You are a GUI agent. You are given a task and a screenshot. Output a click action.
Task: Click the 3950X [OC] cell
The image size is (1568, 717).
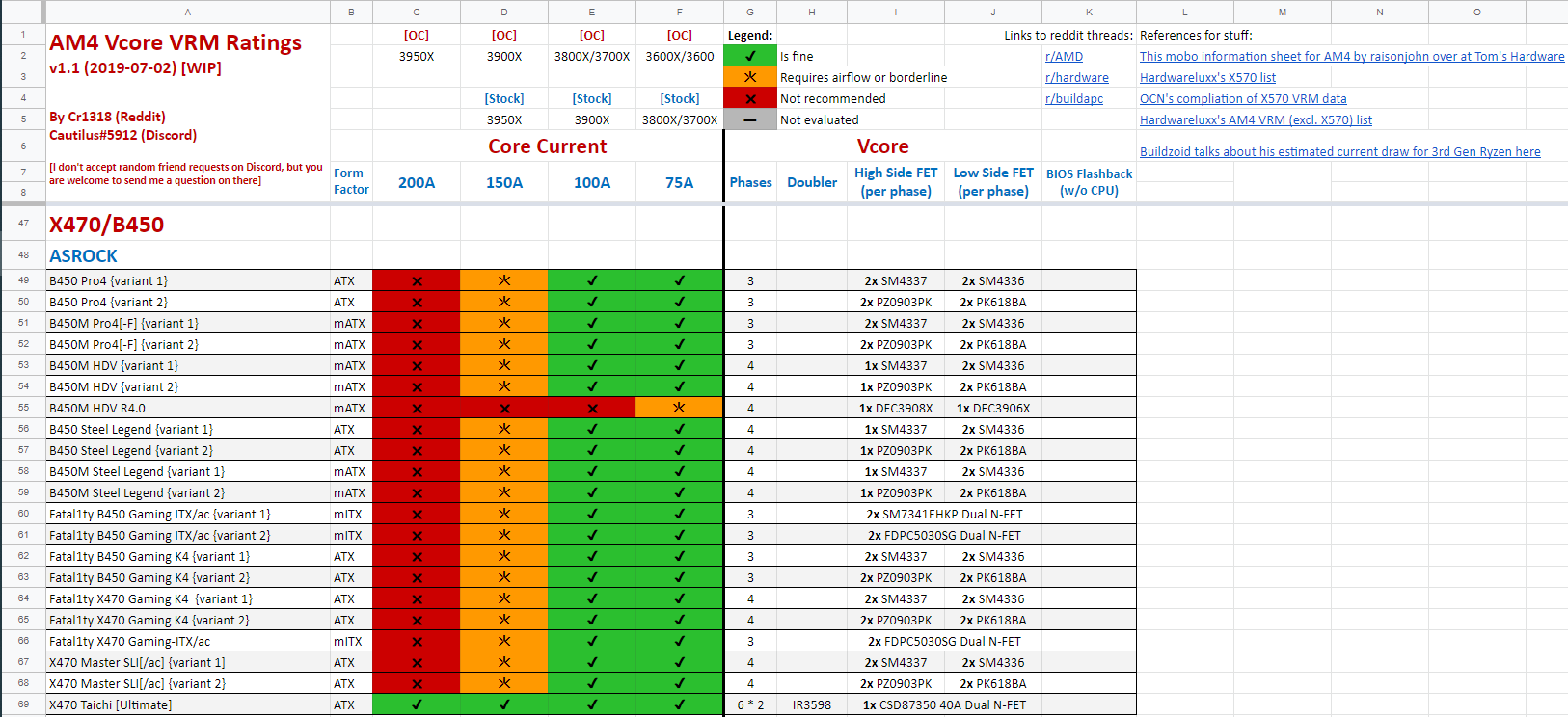pos(417,56)
